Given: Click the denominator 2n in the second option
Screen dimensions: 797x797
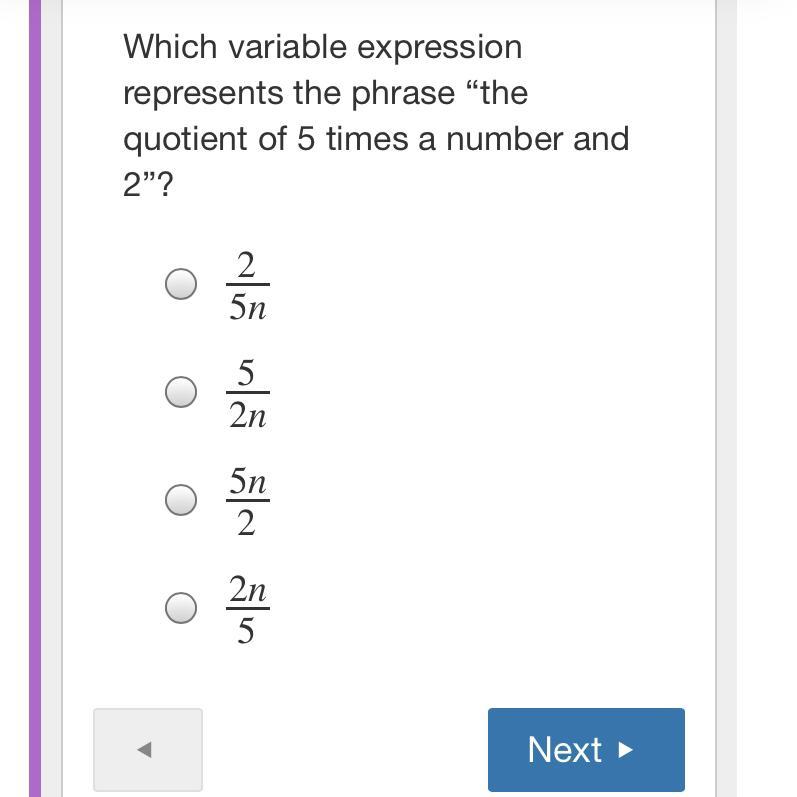Looking at the screenshot, I should [248, 415].
